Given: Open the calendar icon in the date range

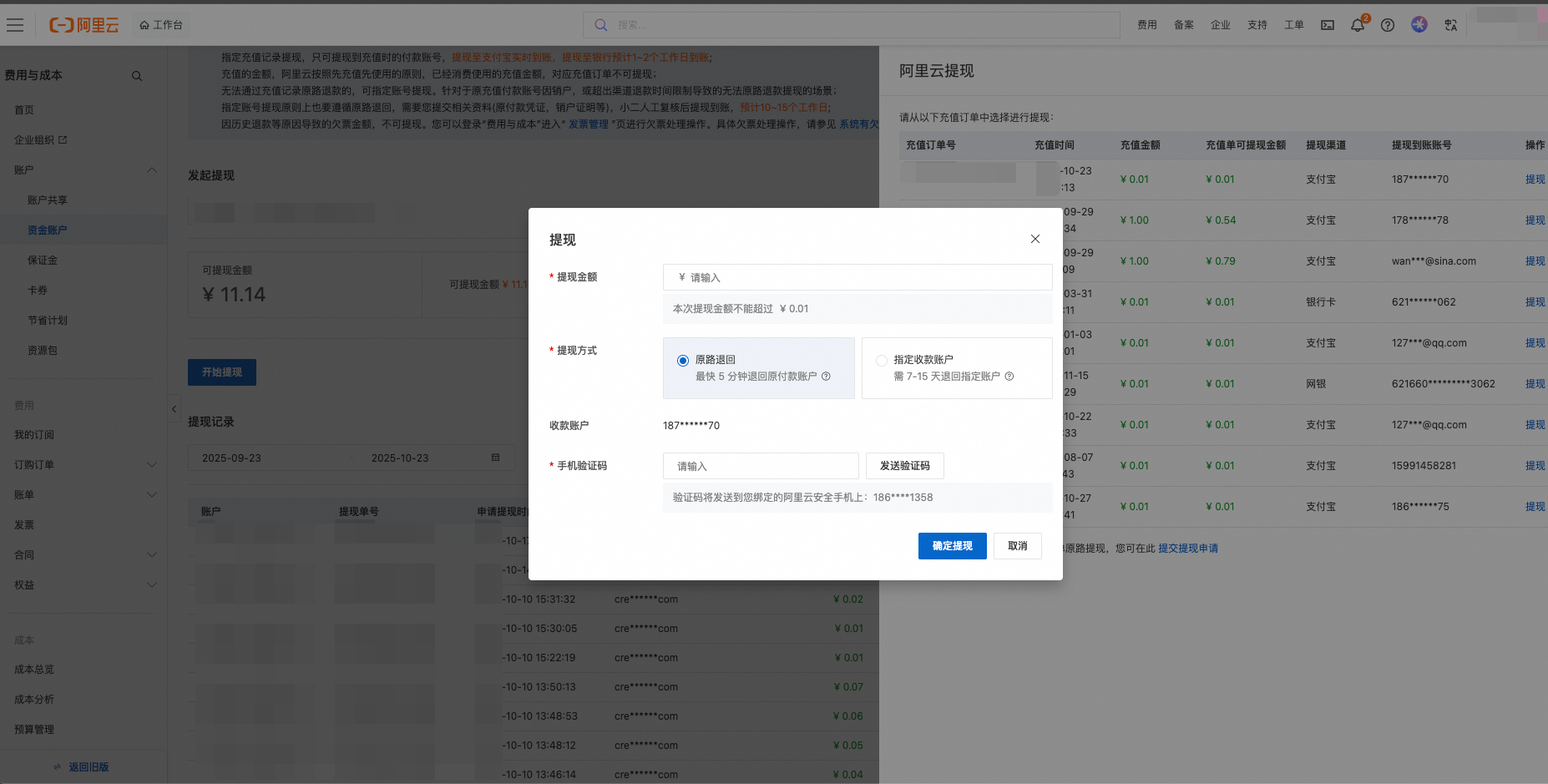Looking at the screenshot, I should (x=495, y=458).
